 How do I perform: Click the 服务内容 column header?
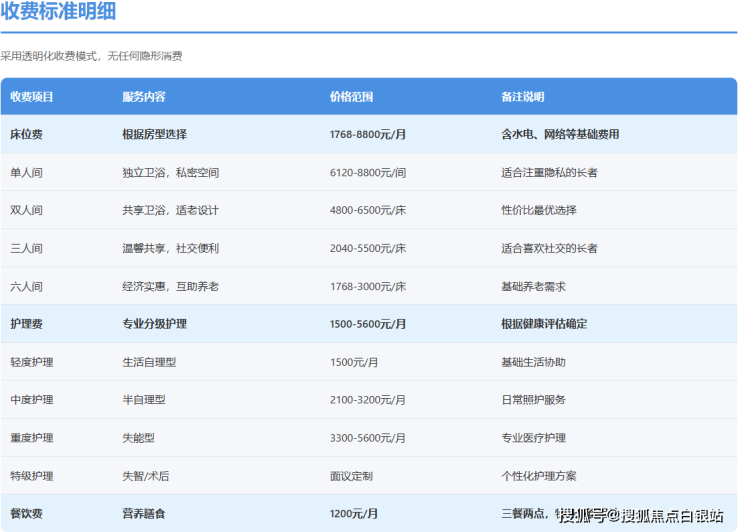144,97
